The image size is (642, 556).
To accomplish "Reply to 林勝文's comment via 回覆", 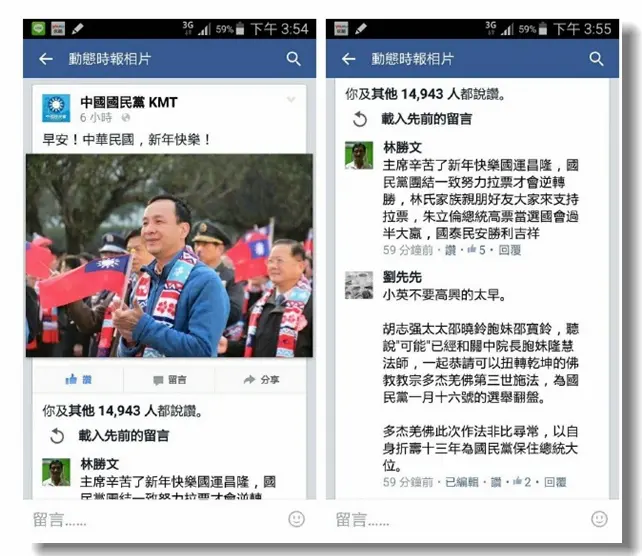I will [510, 250].
